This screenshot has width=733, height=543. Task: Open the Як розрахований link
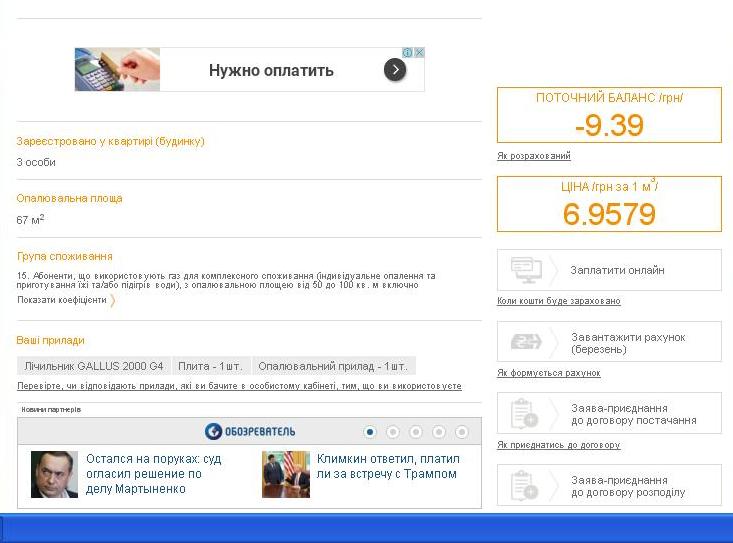click(x=534, y=156)
